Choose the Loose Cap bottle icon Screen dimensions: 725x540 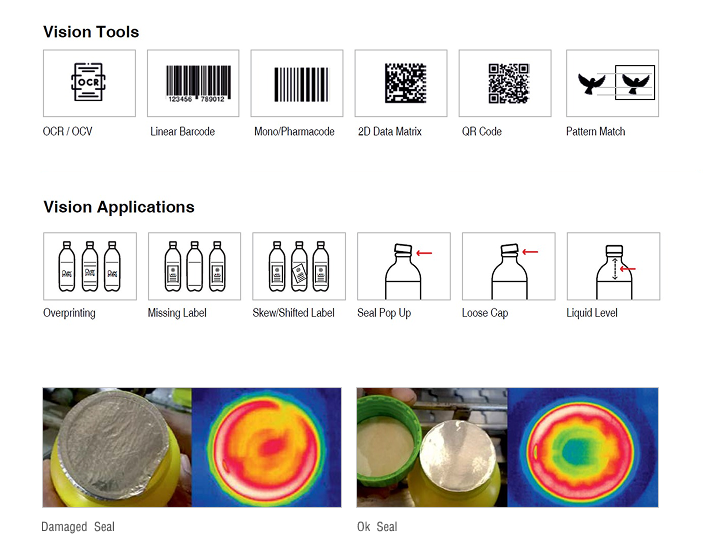point(508,266)
